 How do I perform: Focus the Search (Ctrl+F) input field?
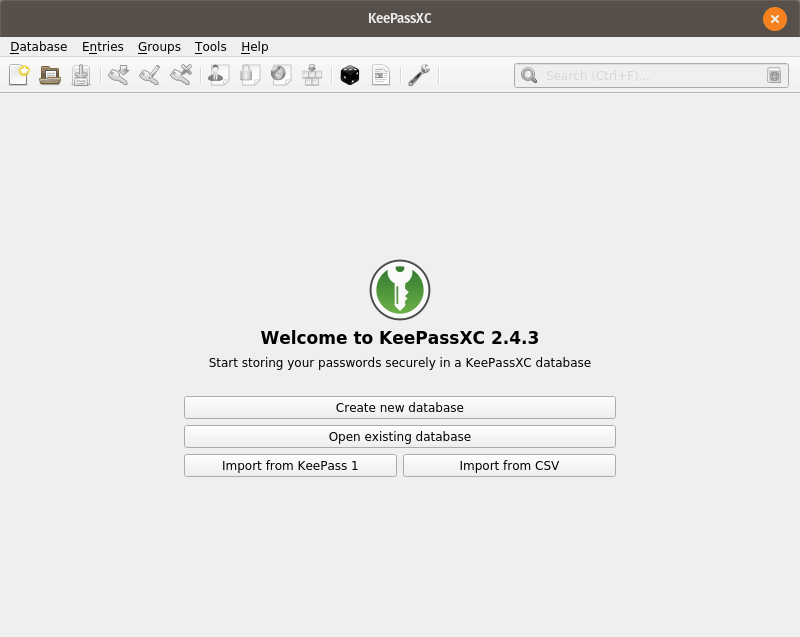tap(653, 75)
